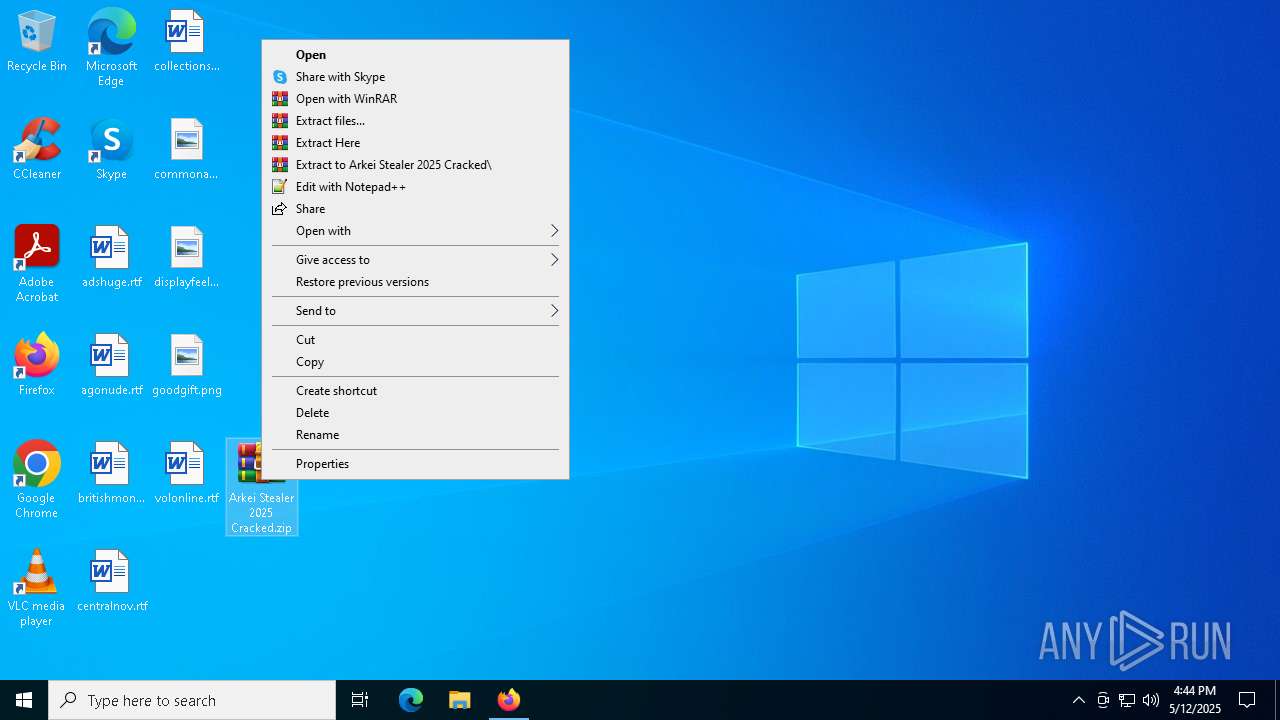Show hidden system tray icons
The height and width of the screenshot is (720, 1280).
click(1079, 700)
